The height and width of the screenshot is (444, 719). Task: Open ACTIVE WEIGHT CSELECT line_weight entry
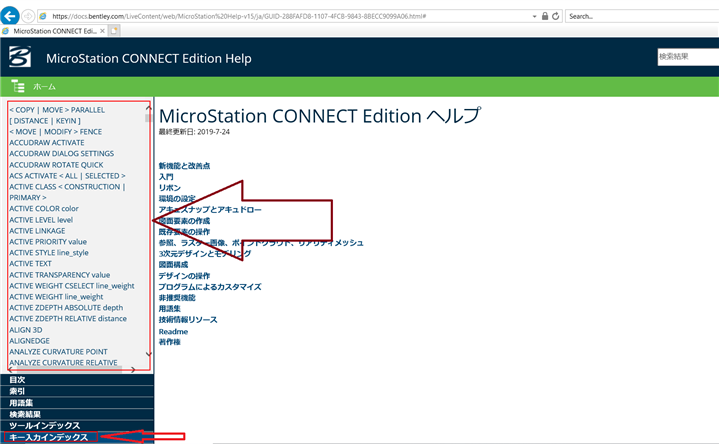pos(72,286)
